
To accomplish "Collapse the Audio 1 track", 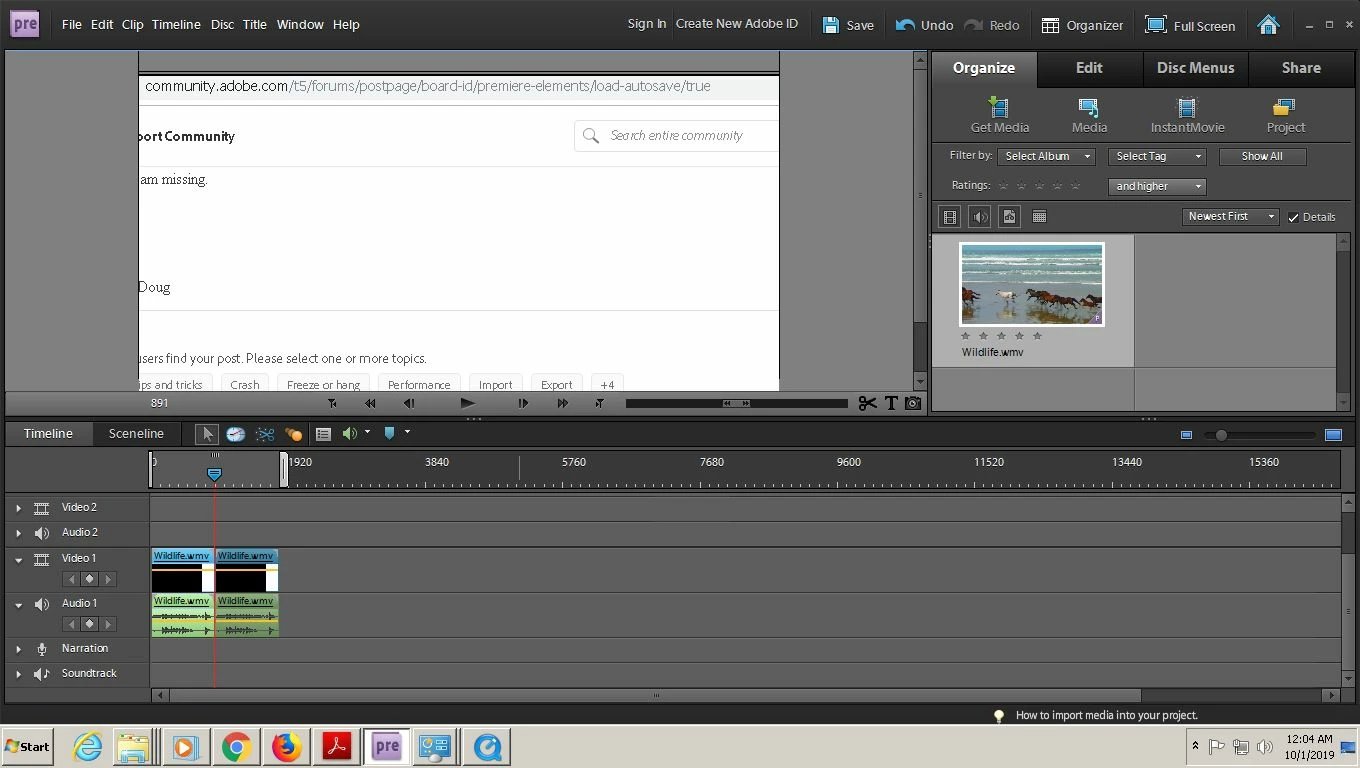I will 18,604.
